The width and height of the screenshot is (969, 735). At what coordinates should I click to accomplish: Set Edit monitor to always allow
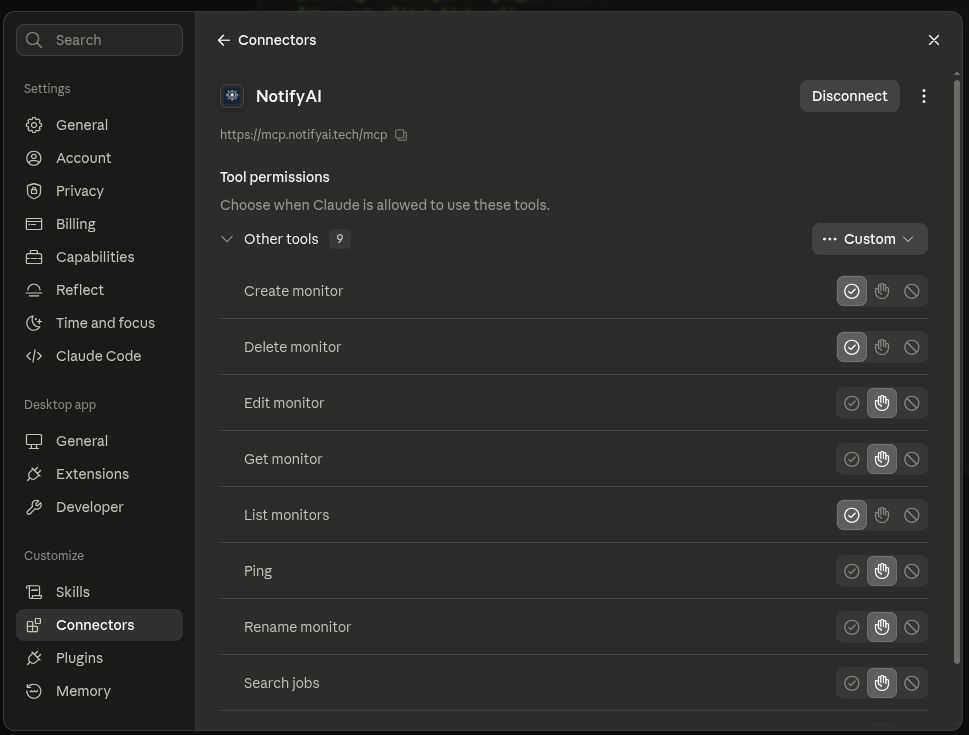pos(852,403)
